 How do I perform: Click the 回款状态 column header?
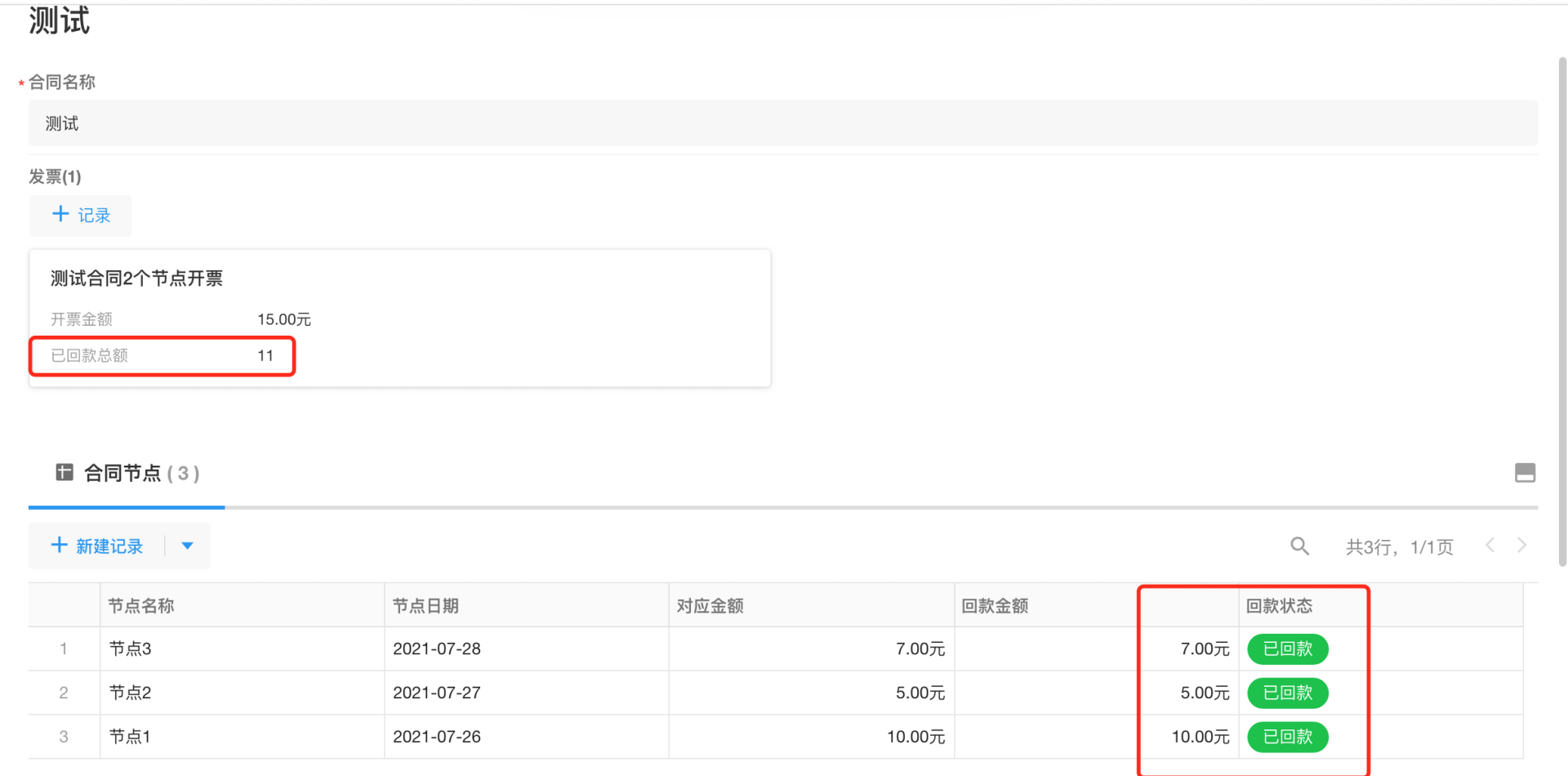[x=1279, y=606]
